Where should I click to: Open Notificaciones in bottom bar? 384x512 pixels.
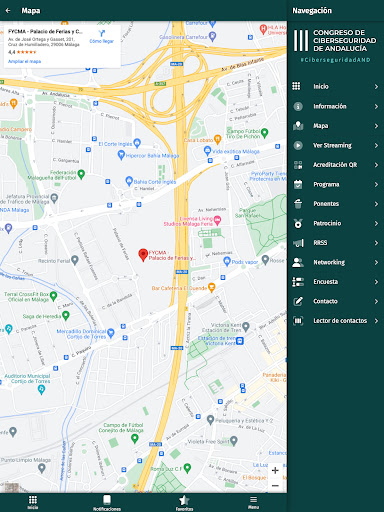[107, 503]
